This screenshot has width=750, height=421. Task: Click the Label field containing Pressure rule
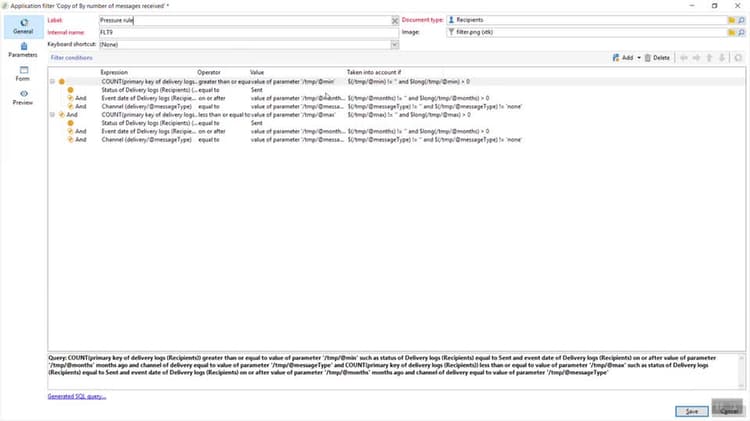point(245,20)
